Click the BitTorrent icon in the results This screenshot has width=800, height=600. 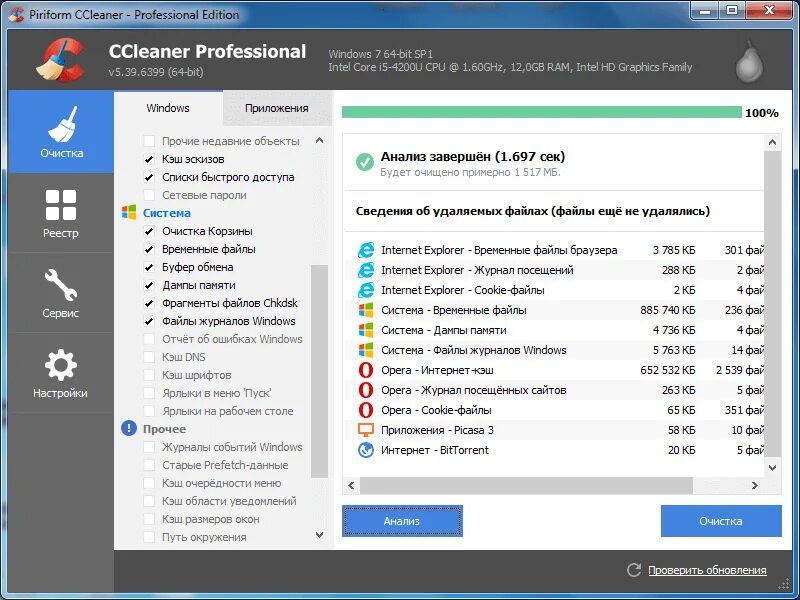(x=366, y=450)
